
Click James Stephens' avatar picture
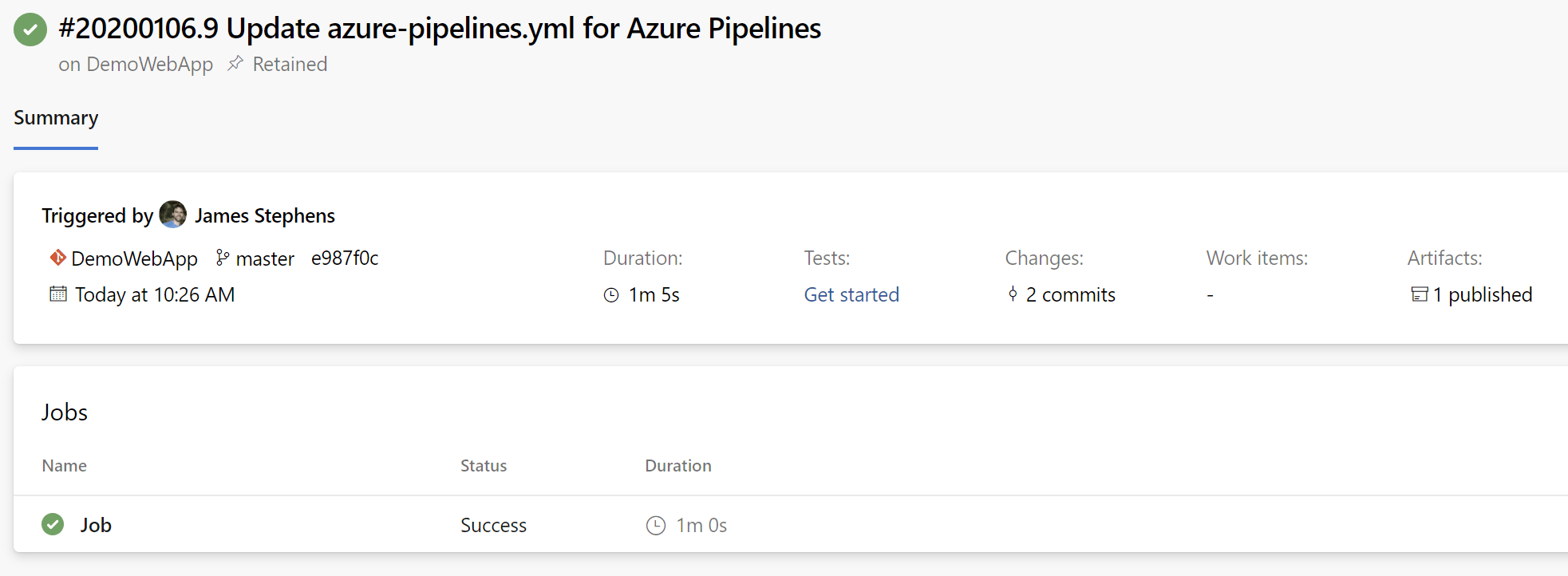pyautogui.click(x=173, y=215)
